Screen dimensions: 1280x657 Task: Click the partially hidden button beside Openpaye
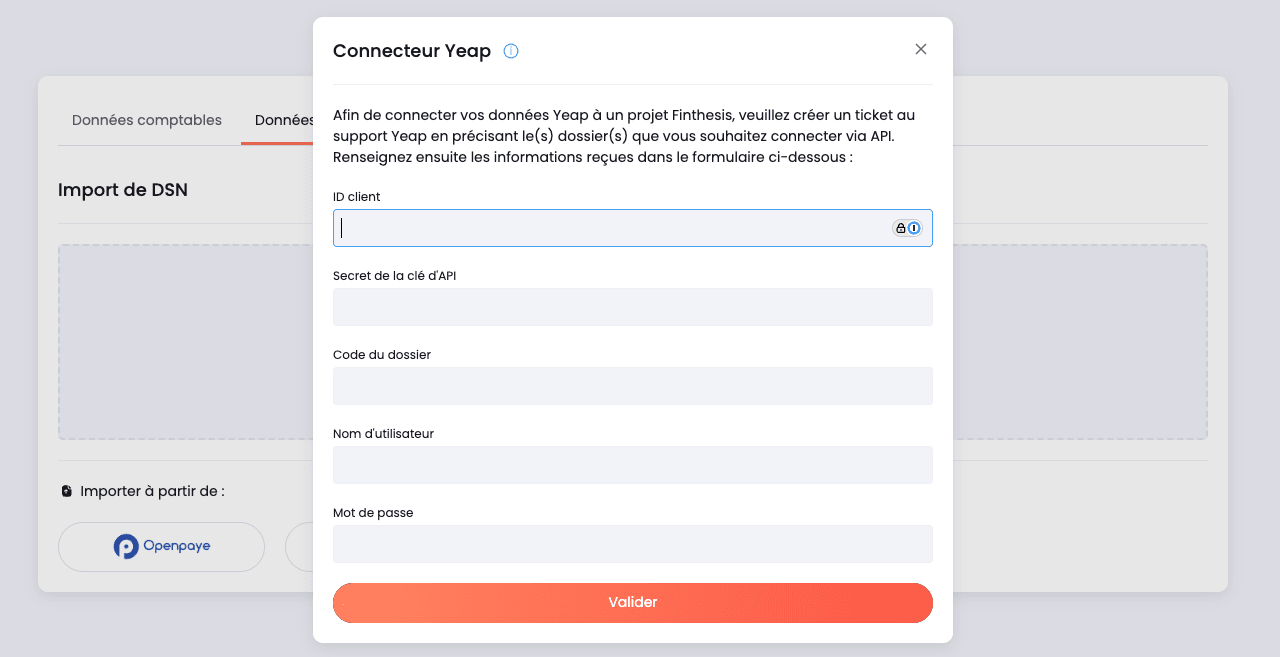tap(300, 546)
